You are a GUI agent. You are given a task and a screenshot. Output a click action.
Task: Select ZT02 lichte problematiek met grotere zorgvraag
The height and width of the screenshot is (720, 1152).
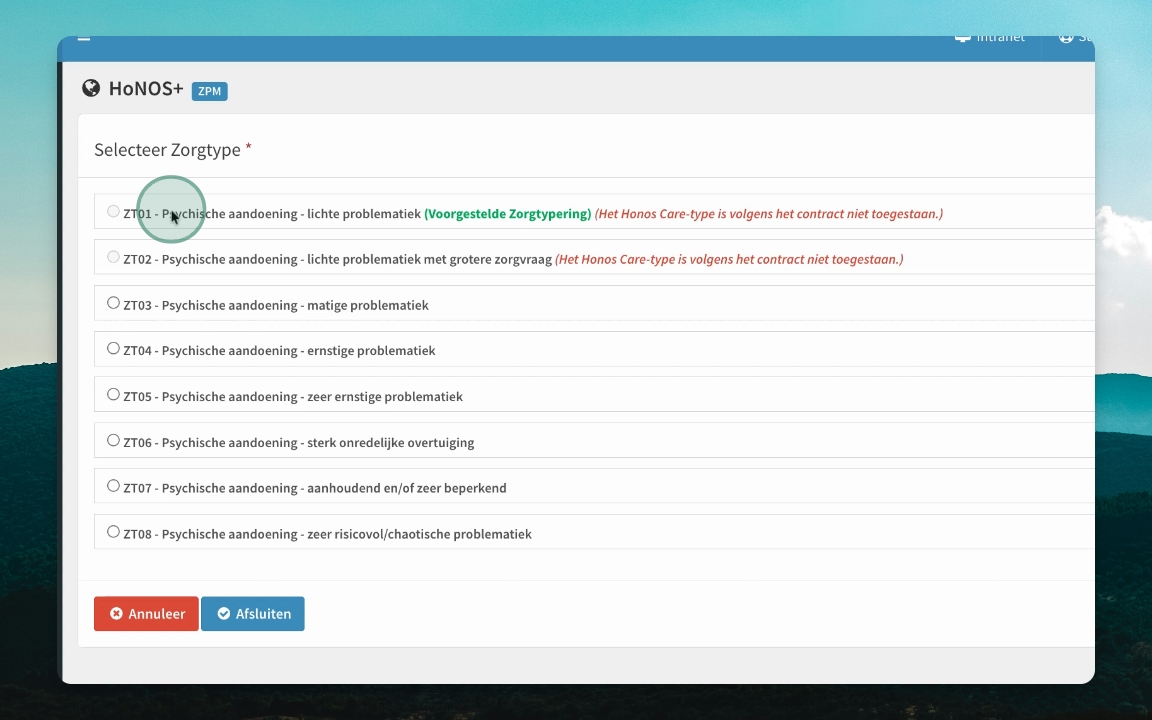(113, 257)
